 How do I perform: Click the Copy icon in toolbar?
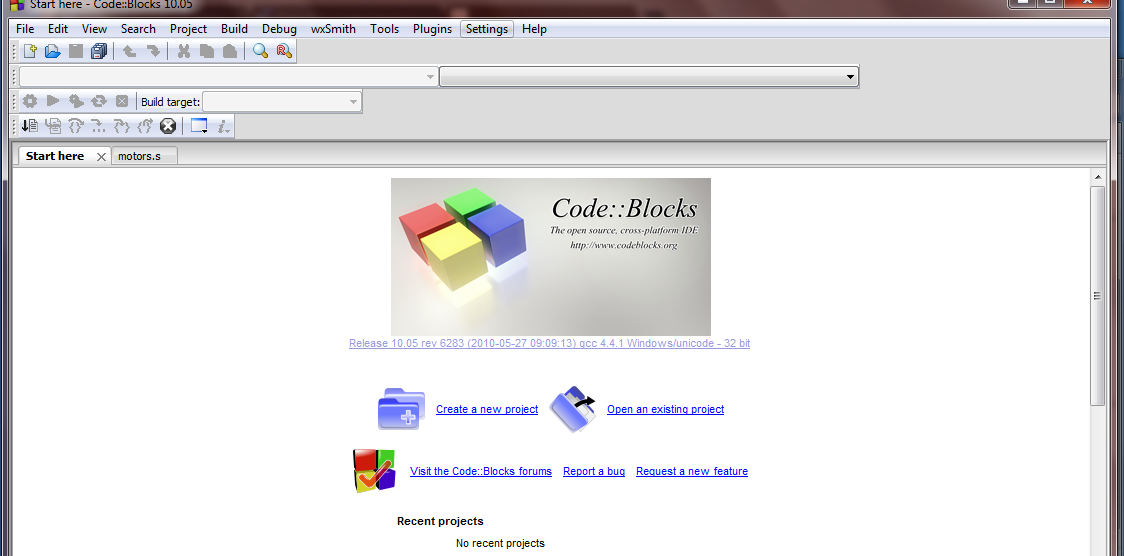[207, 51]
